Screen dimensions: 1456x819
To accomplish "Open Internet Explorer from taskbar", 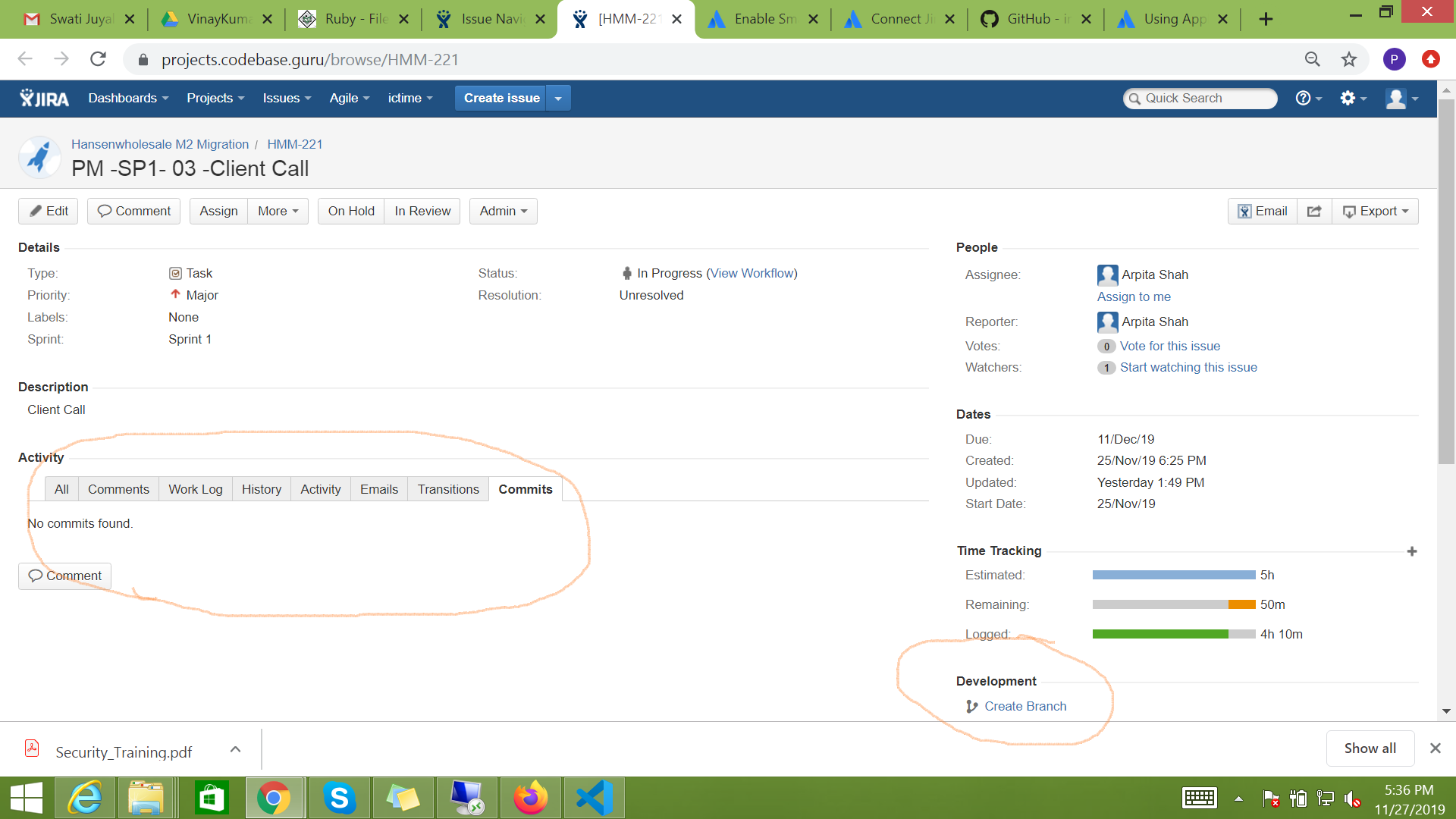I will point(85,798).
